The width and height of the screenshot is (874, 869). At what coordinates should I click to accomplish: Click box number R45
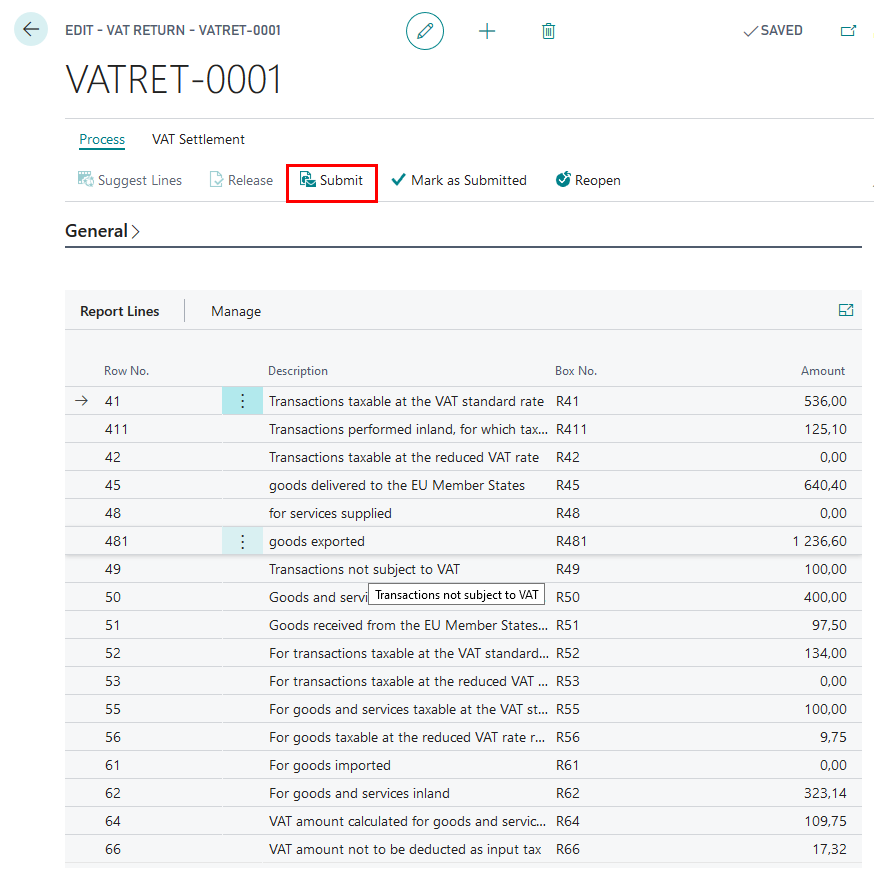click(568, 485)
